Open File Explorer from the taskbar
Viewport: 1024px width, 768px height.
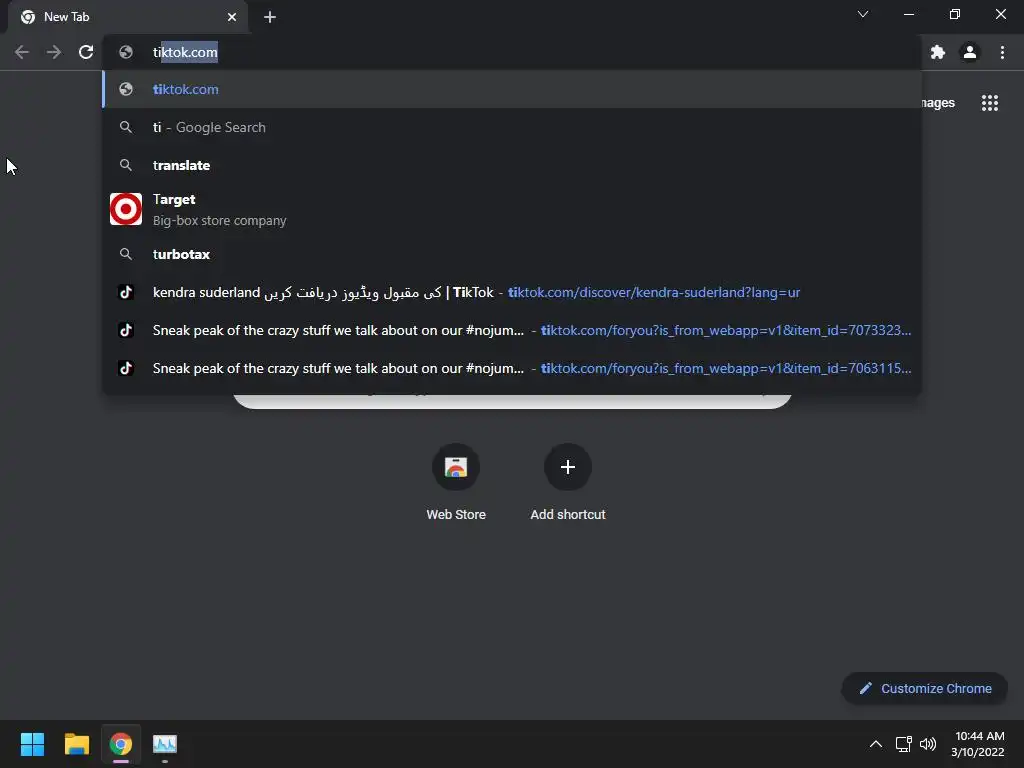click(x=76, y=744)
